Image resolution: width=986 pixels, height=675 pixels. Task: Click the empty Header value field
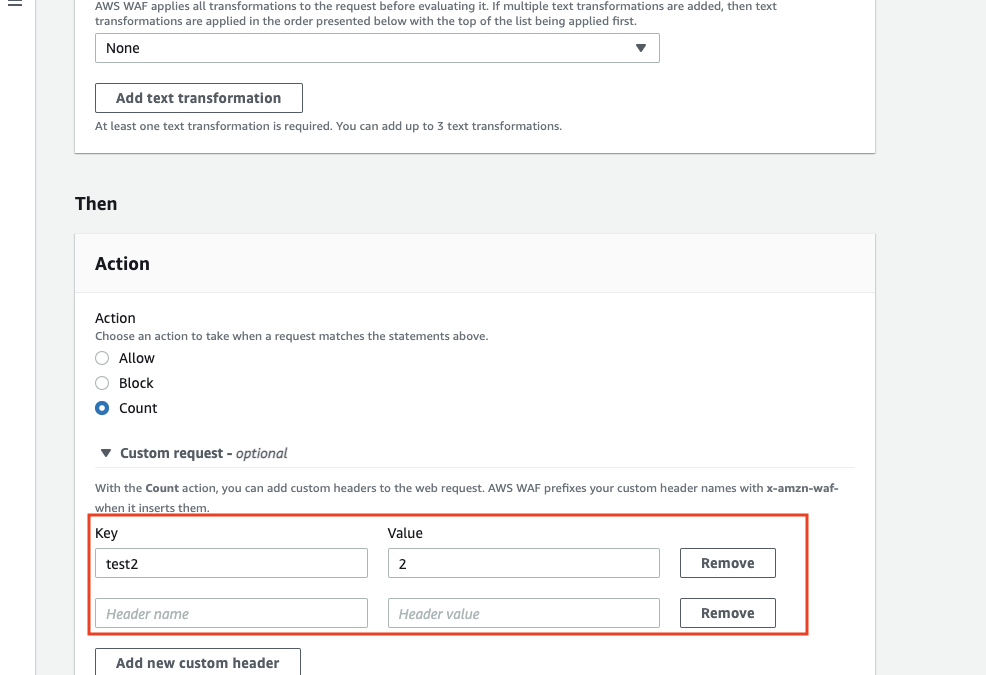point(524,613)
